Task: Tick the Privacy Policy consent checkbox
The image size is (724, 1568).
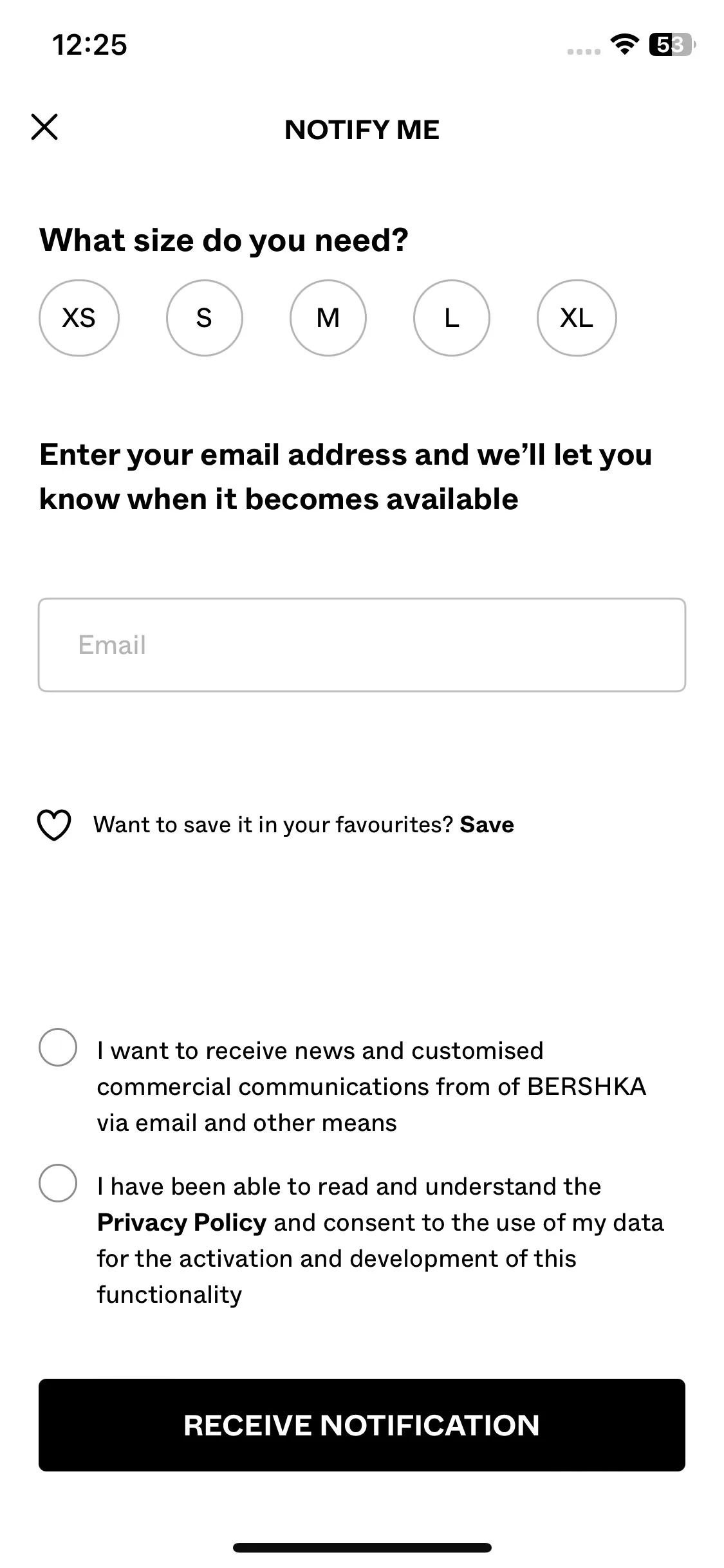Action: pos(58,1183)
